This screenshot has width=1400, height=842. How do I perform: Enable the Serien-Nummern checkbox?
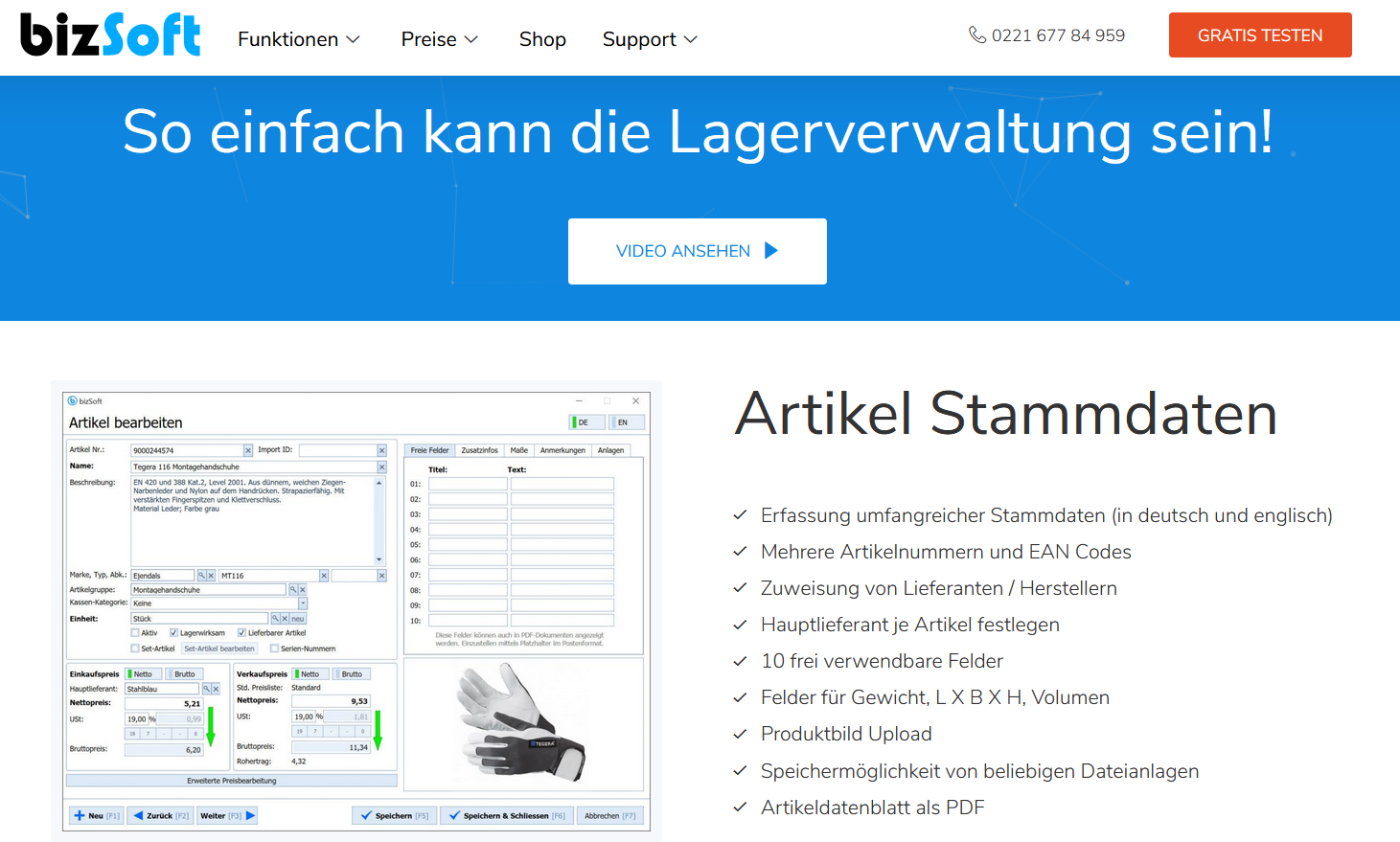(274, 649)
